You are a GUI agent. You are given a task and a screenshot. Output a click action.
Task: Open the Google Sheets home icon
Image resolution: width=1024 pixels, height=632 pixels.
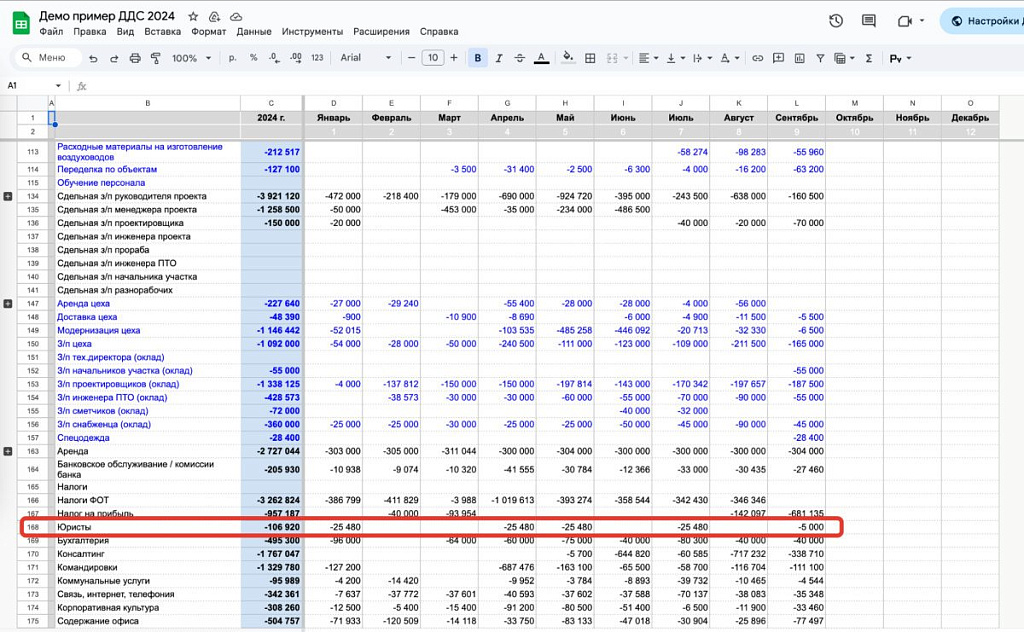click(x=21, y=23)
